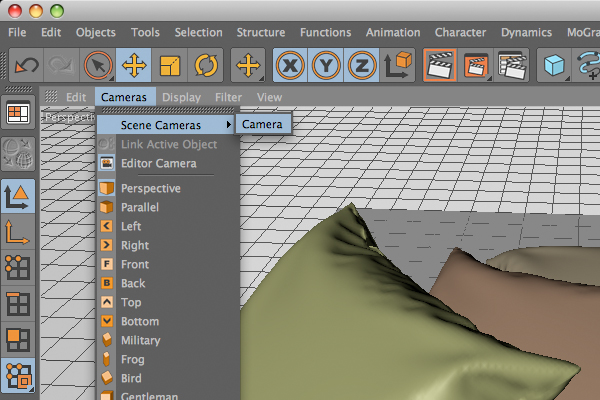Viewport: 600px width, 400px height.
Task: Enable Model mode triangle axis icon
Action: point(18,196)
